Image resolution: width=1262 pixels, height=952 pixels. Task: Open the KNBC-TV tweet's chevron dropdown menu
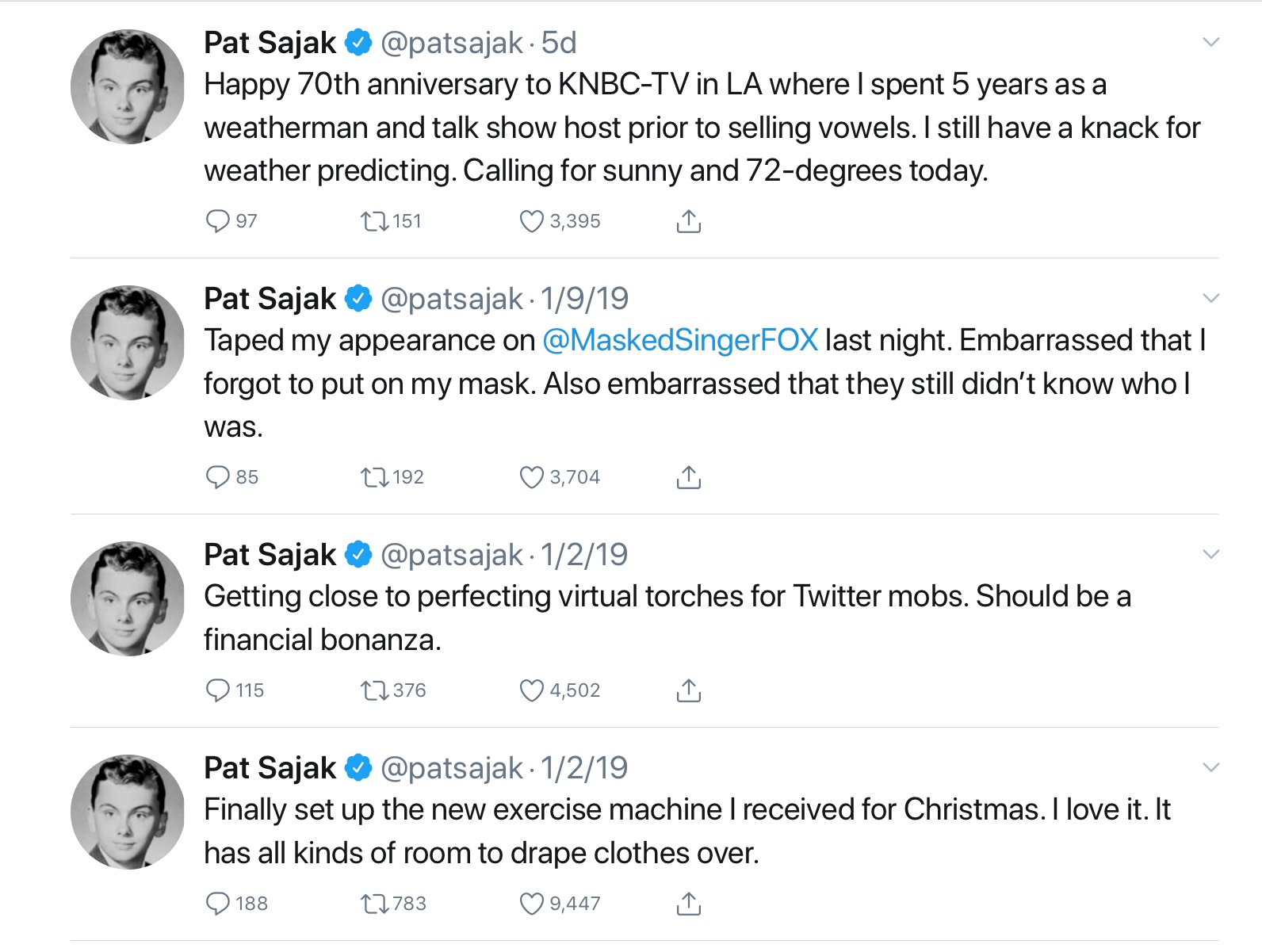(1210, 42)
